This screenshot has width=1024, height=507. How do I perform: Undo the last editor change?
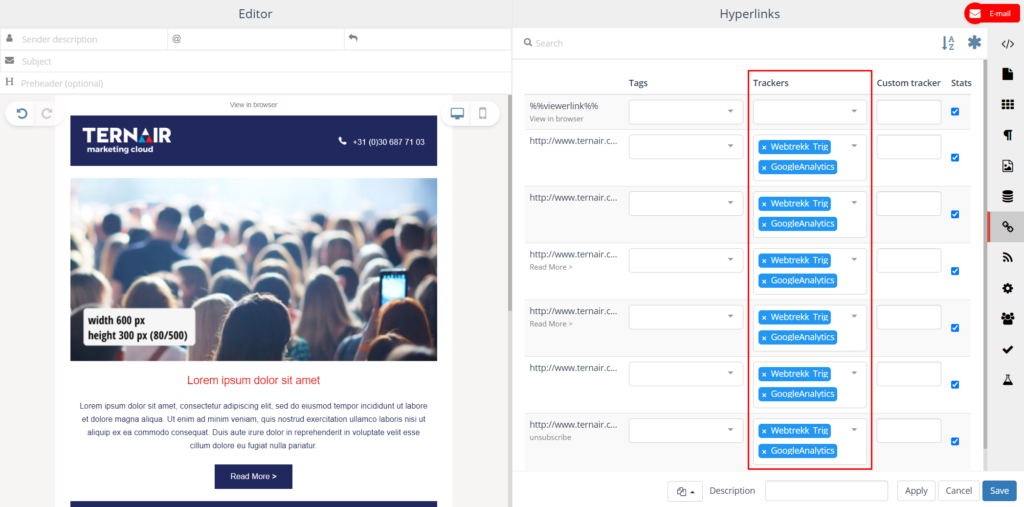pyautogui.click(x=22, y=114)
